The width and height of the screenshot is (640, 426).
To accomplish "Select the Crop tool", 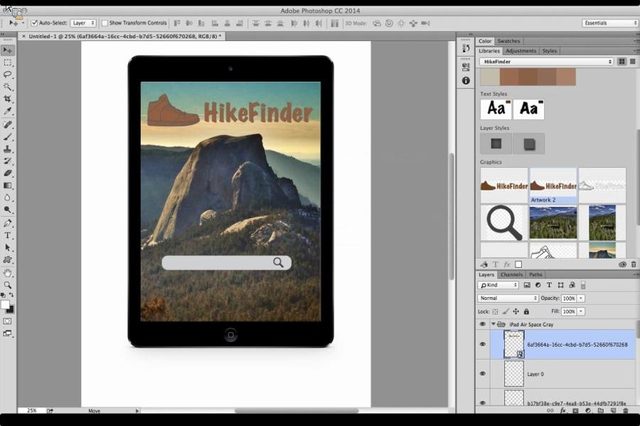I will pos(7,99).
